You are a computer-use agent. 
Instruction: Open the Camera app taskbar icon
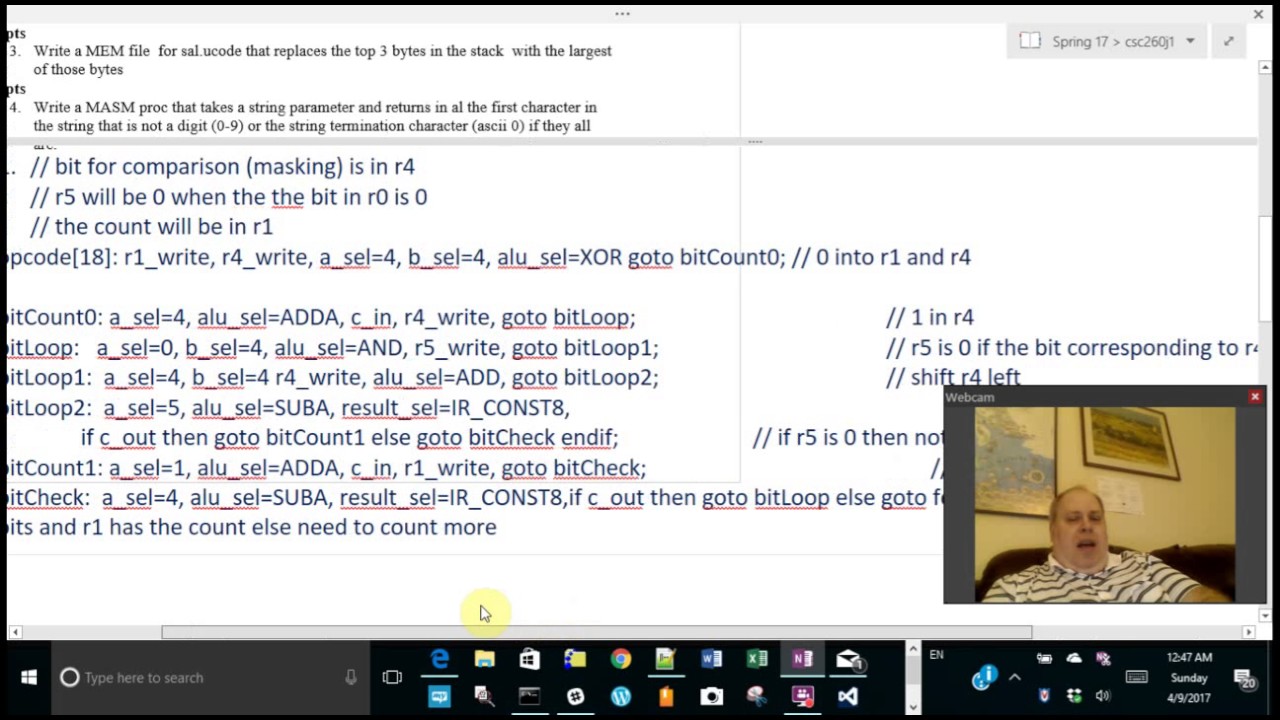pos(711,696)
